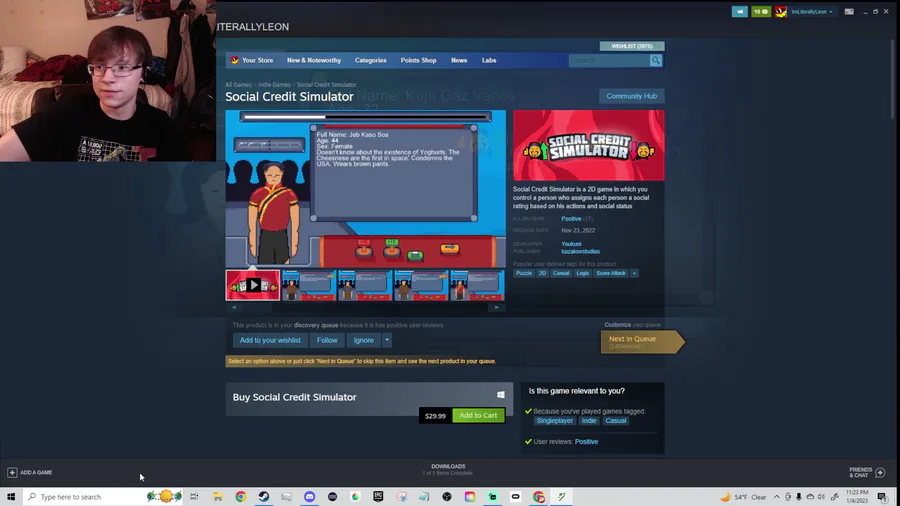Select the Casual tag under popular tags
The height and width of the screenshot is (506, 900).
(561, 273)
